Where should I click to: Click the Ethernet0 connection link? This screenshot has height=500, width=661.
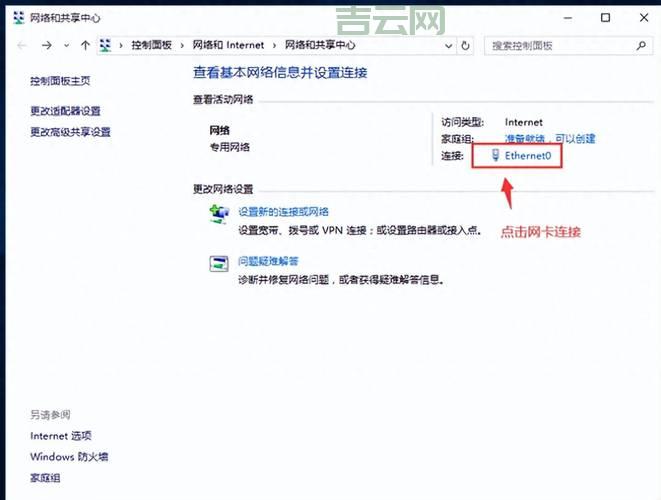(528, 156)
